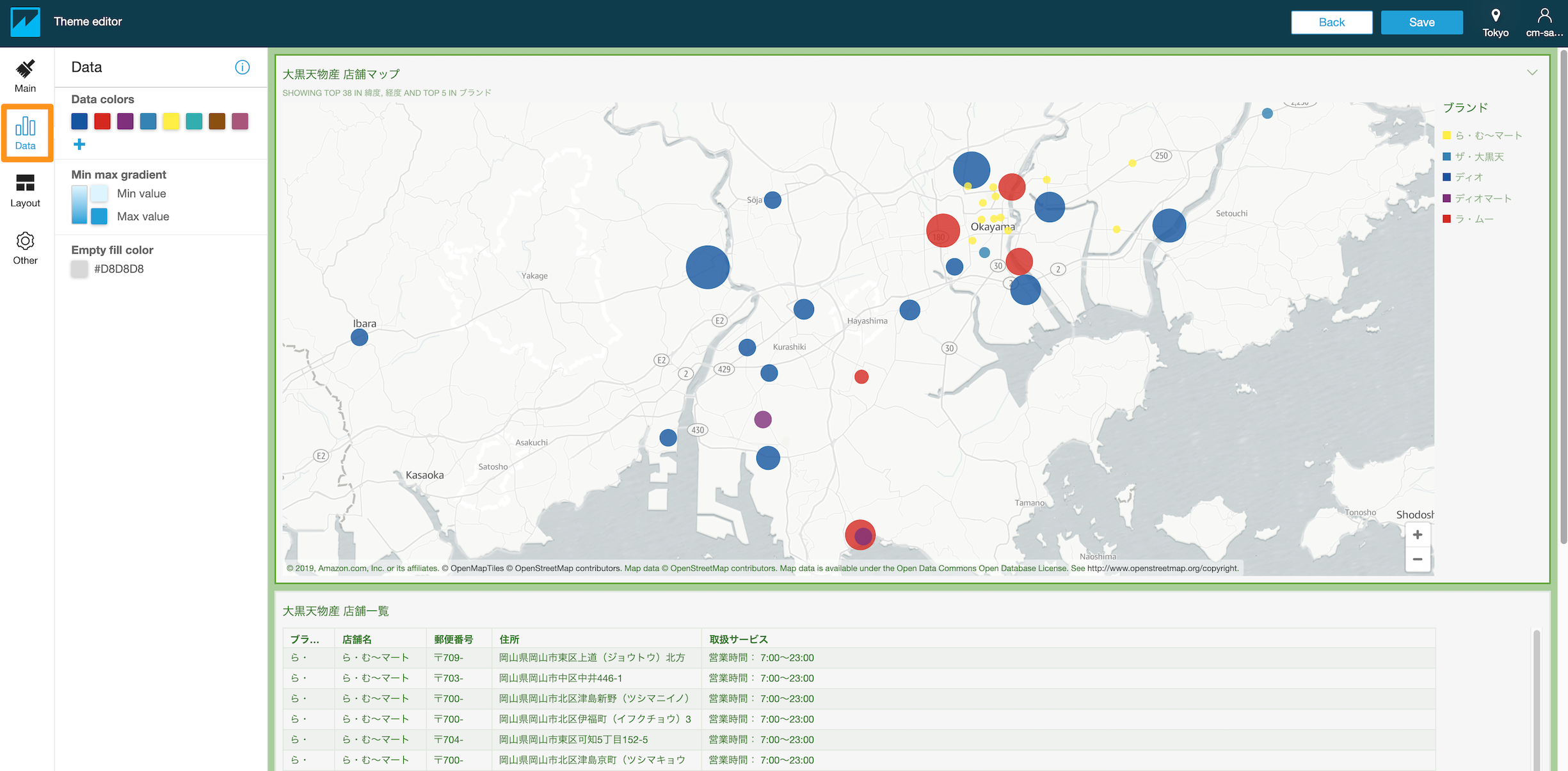The height and width of the screenshot is (771, 1568).
Task: Pick the mauve pink data color swatch
Action: [240, 122]
